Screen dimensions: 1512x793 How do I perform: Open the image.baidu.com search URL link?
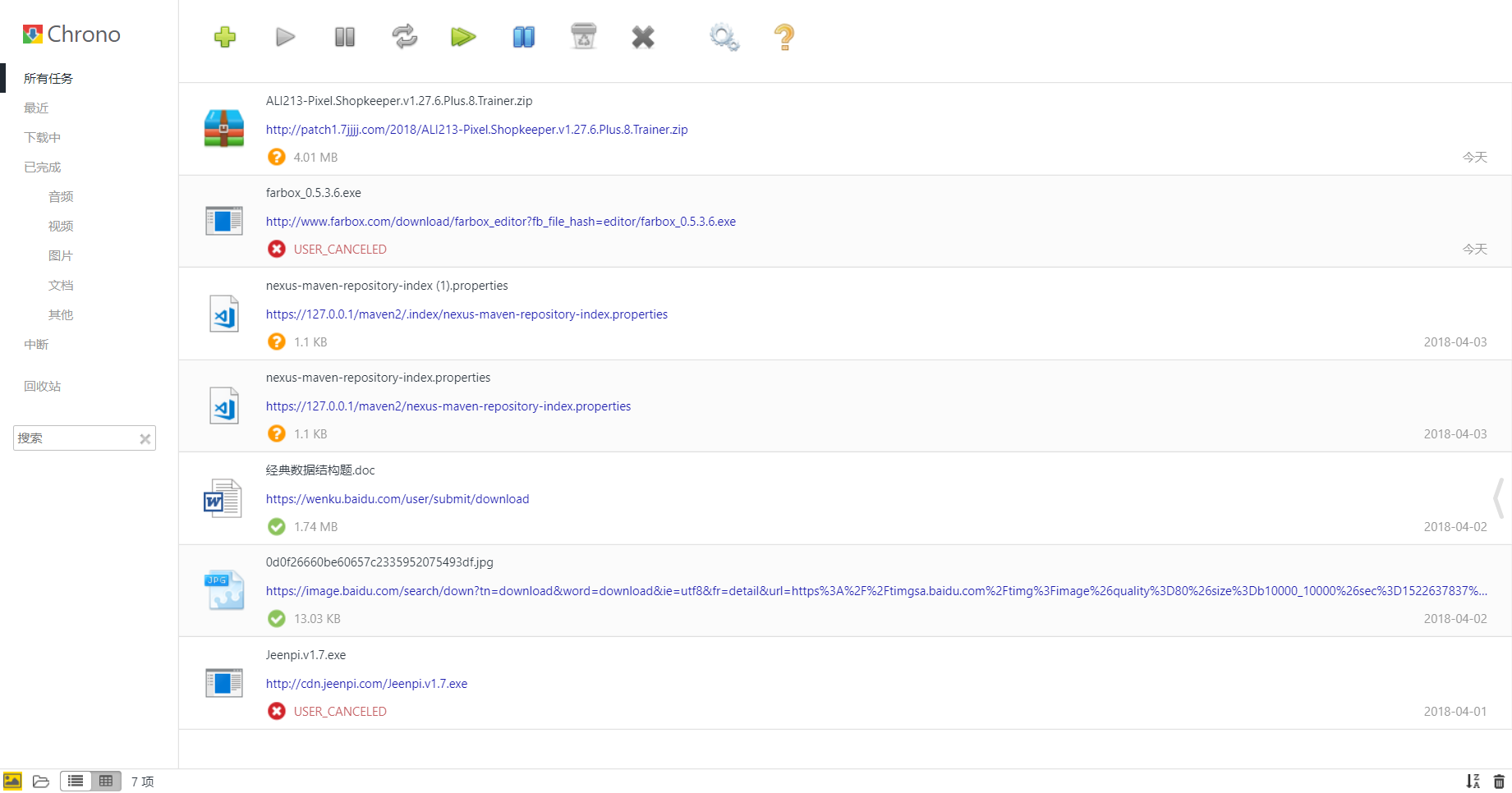876,591
